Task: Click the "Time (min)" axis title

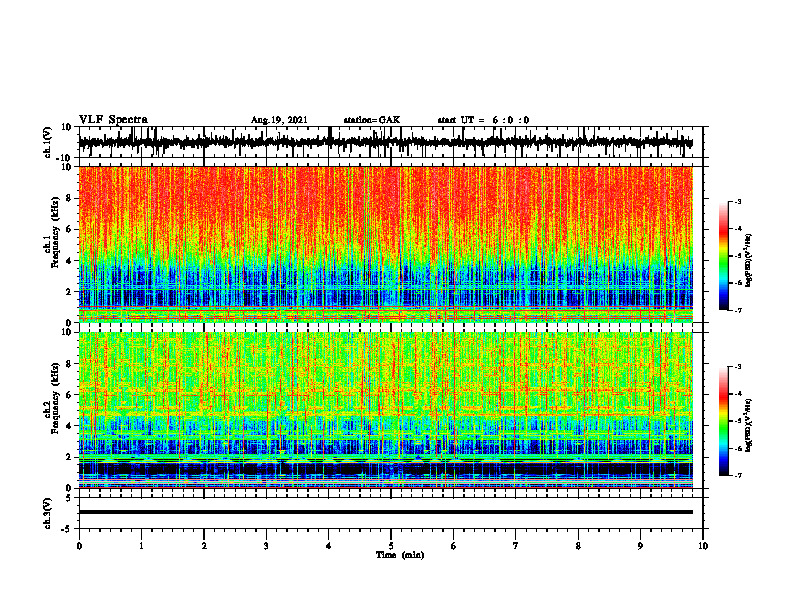Action: pyautogui.click(x=400, y=555)
